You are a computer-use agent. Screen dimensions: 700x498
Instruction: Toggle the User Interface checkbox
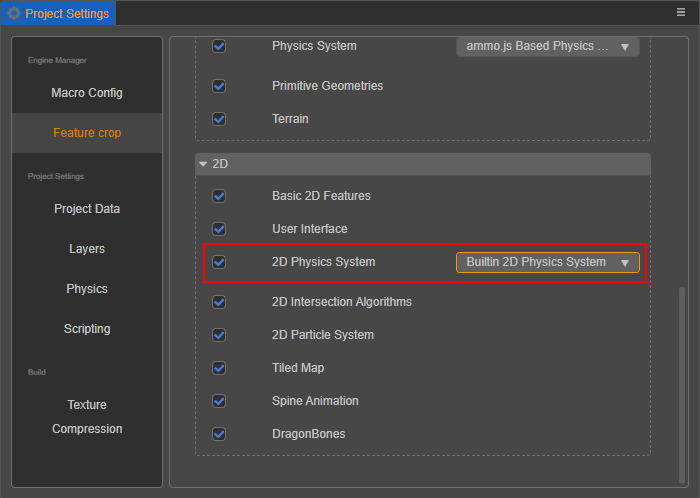point(219,229)
